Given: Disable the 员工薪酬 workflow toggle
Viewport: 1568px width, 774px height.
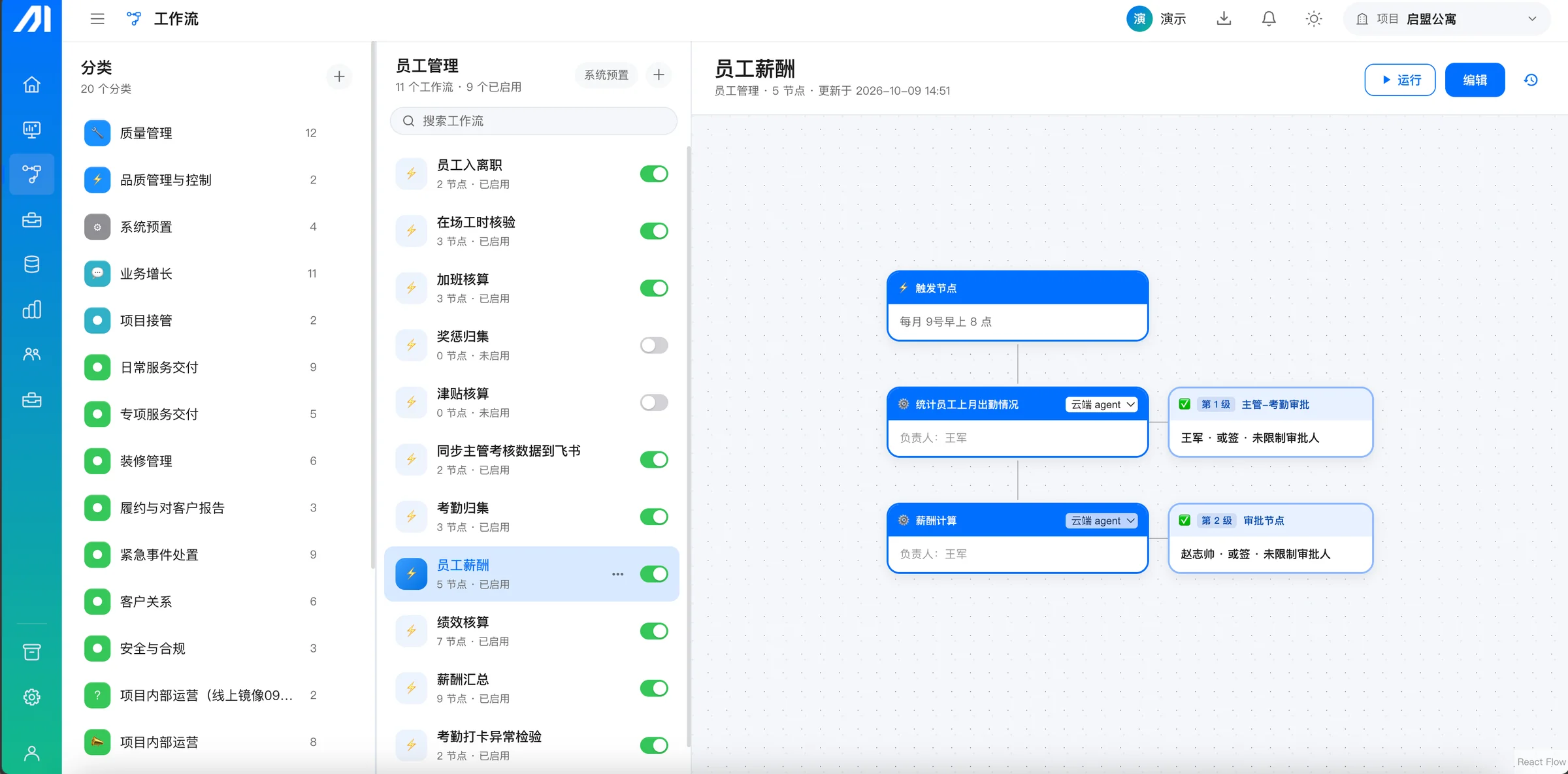Looking at the screenshot, I should pos(654,574).
